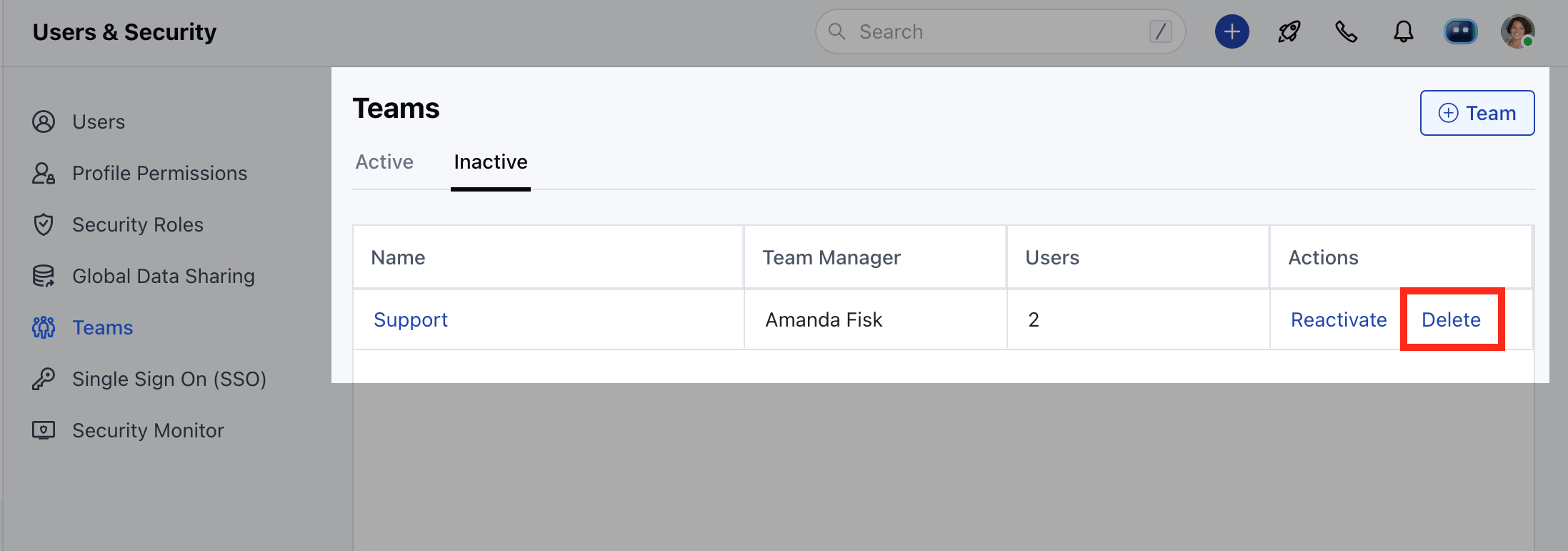Screen dimensions: 1568x551
Task: Click the Users sidebar icon
Action: (44, 122)
